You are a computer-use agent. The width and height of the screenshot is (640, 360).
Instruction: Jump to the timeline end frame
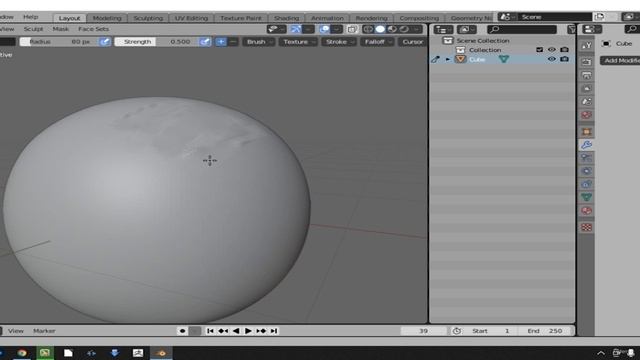click(274, 331)
